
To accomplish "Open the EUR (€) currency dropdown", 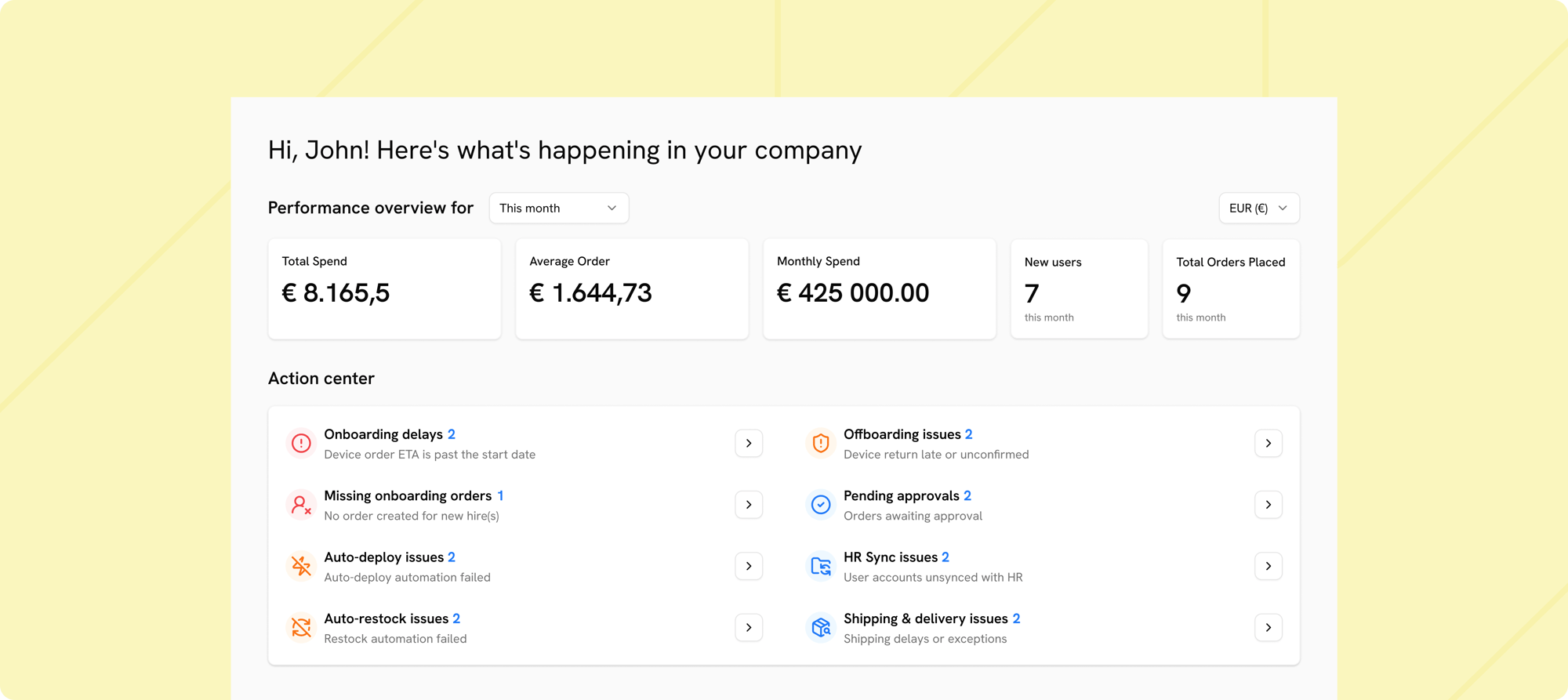I will [1259, 208].
